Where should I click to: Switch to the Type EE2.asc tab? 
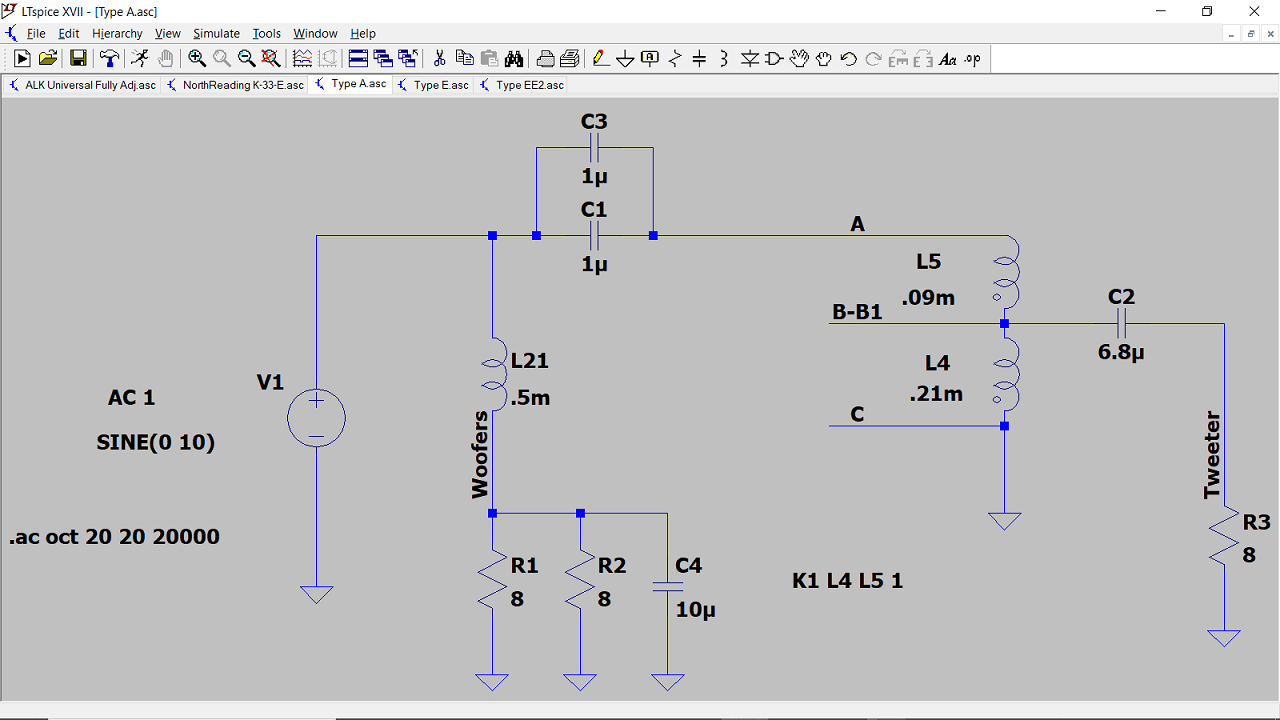tap(521, 85)
